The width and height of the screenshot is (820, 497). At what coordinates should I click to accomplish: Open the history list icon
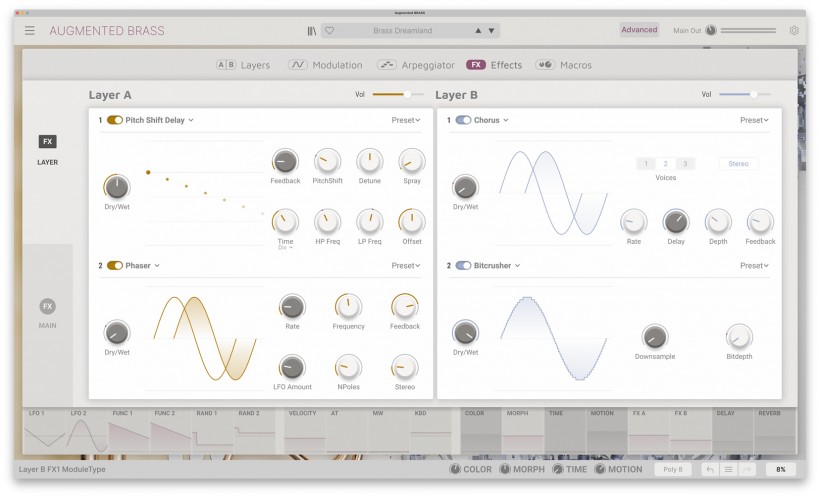[728, 469]
